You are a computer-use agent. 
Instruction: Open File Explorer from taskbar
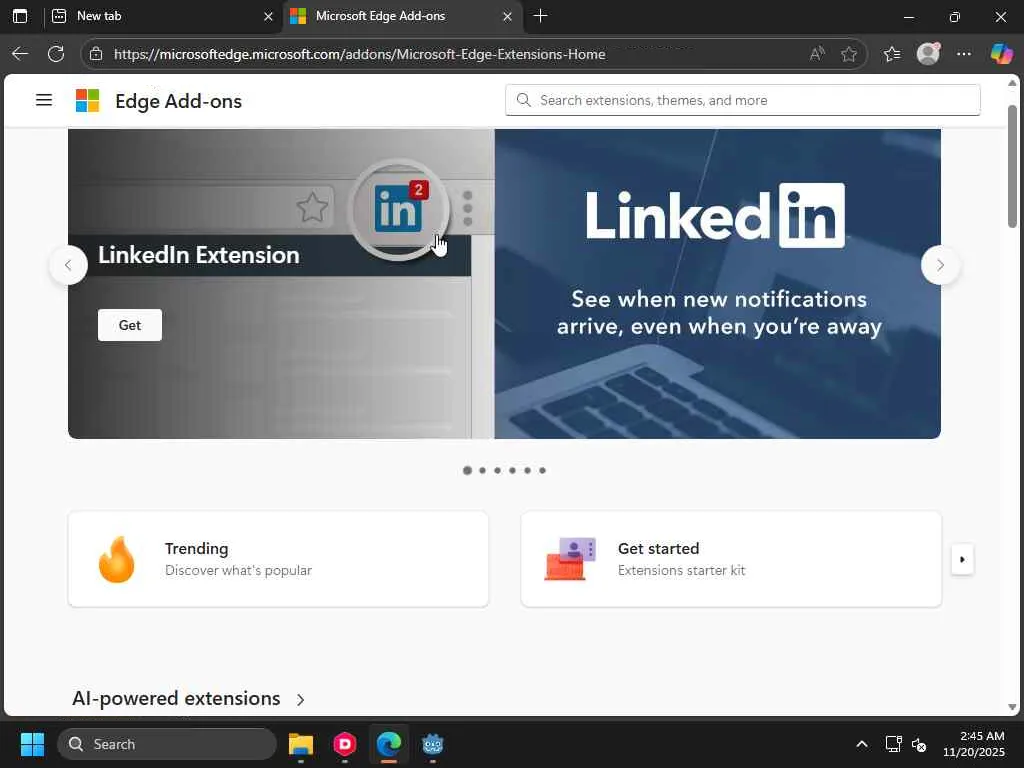point(301,744)
